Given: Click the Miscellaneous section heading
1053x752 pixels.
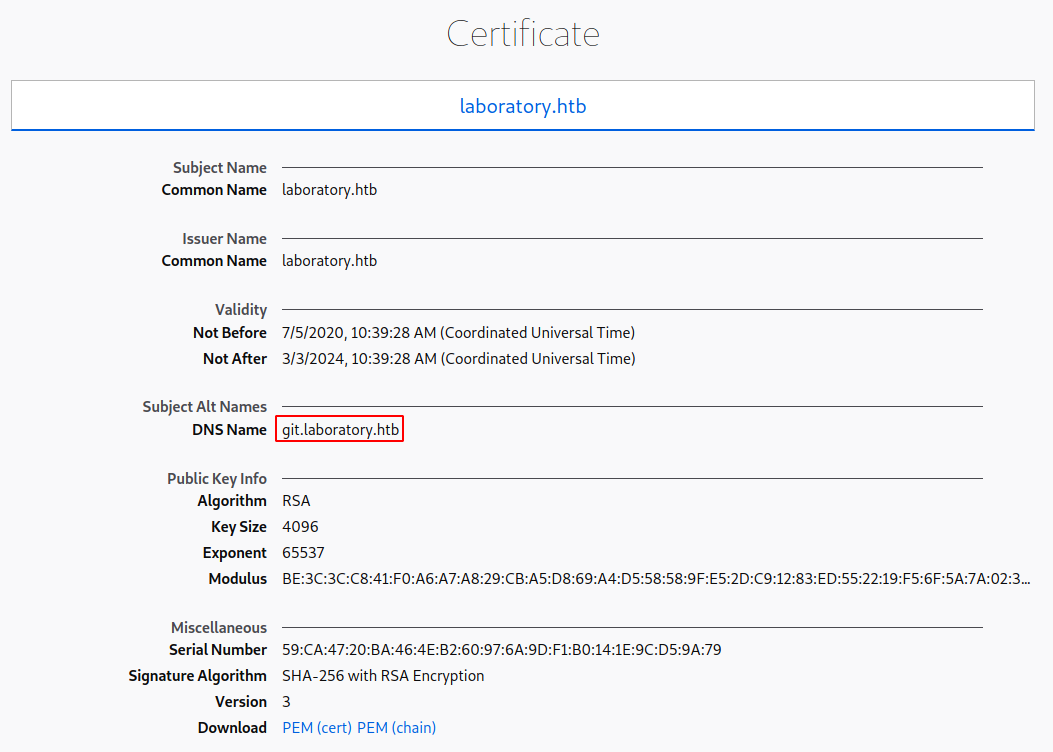Looking at the screenshot, I should point(219,628).
